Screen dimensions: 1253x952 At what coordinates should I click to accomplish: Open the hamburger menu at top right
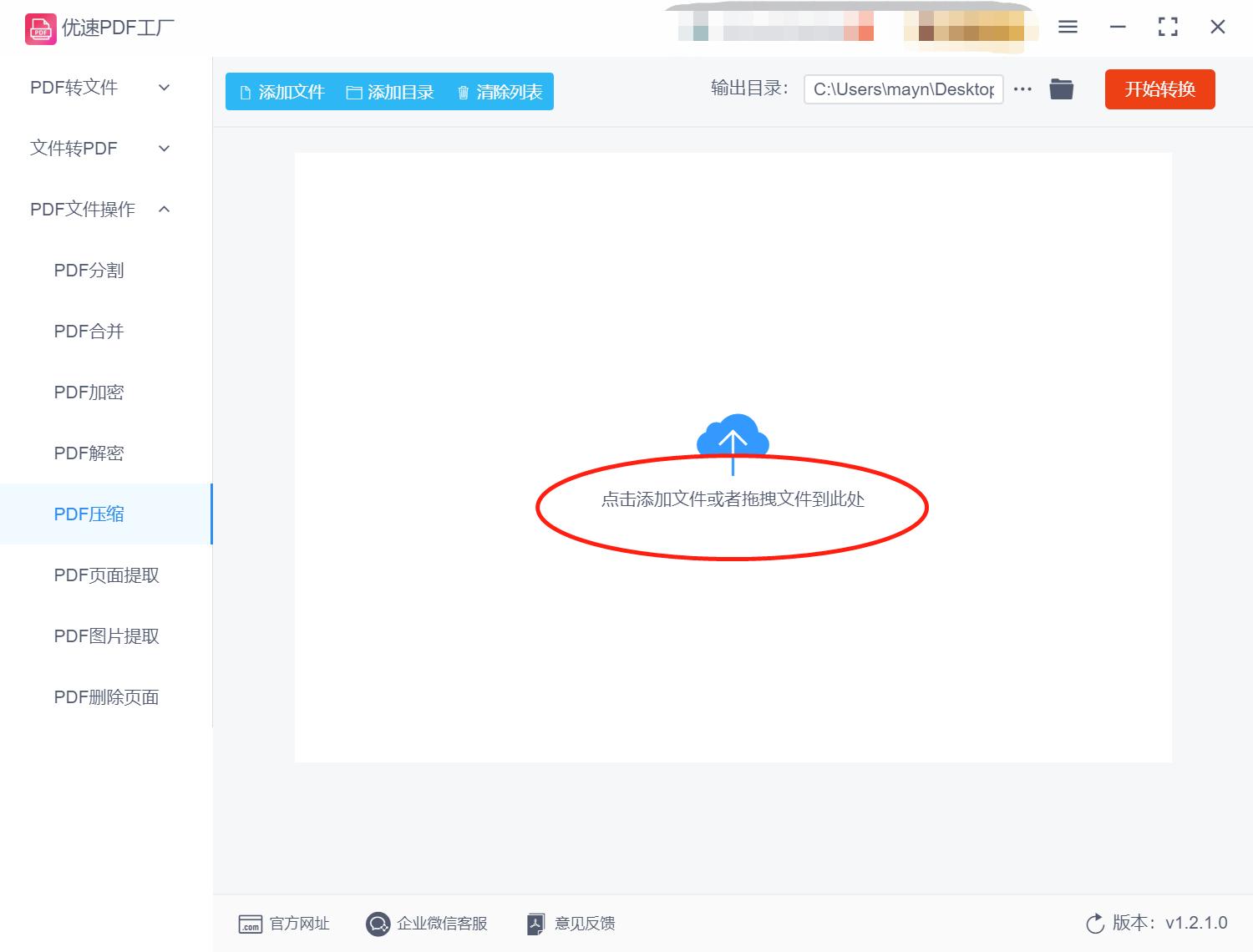tap(1067, 26)
